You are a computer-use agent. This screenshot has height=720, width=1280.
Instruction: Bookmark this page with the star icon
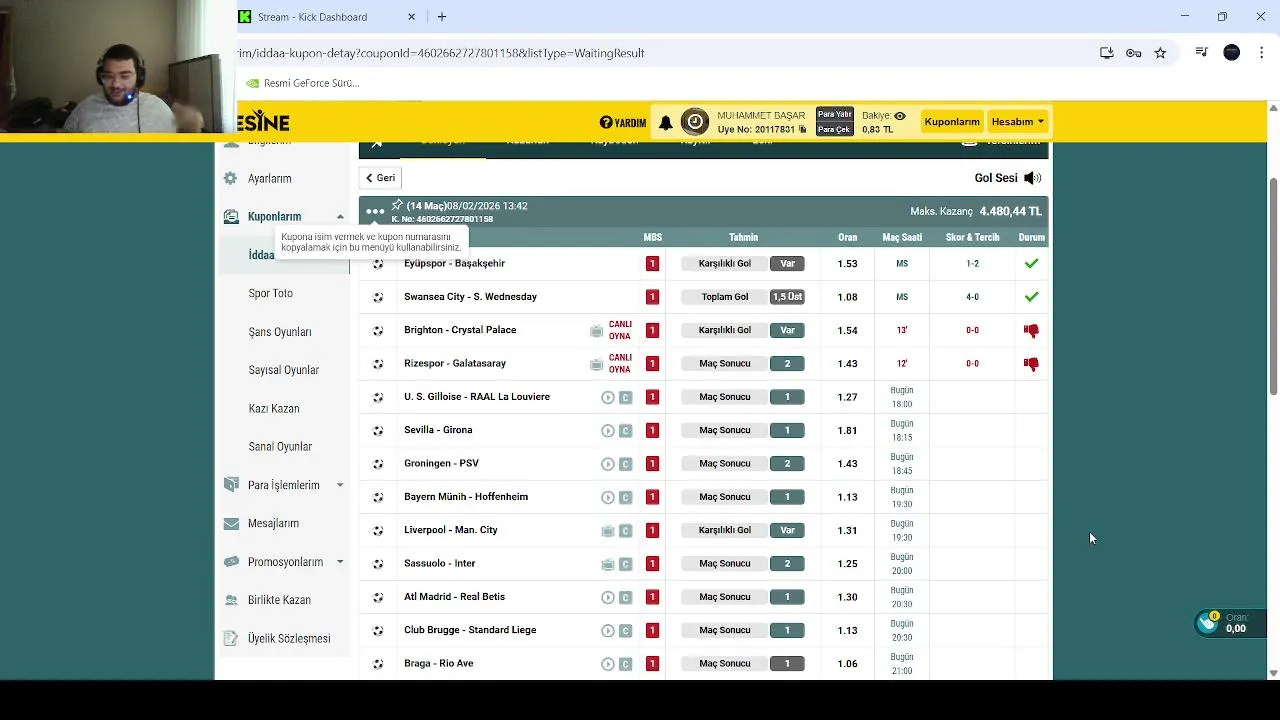point(1160,53)
